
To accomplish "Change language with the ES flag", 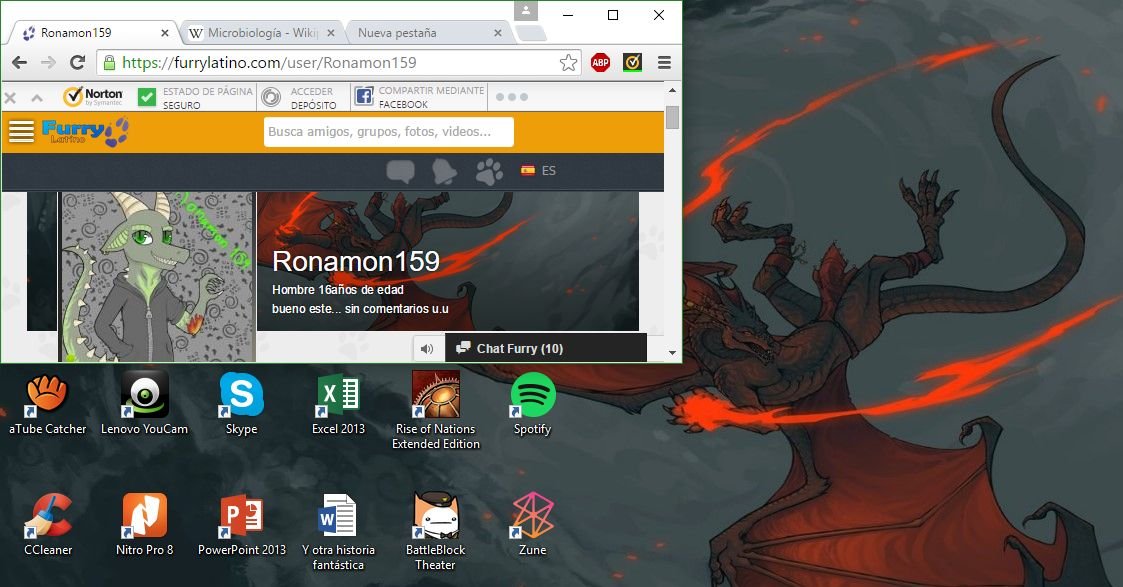I will pyautogui.click(x=538, y=170).
